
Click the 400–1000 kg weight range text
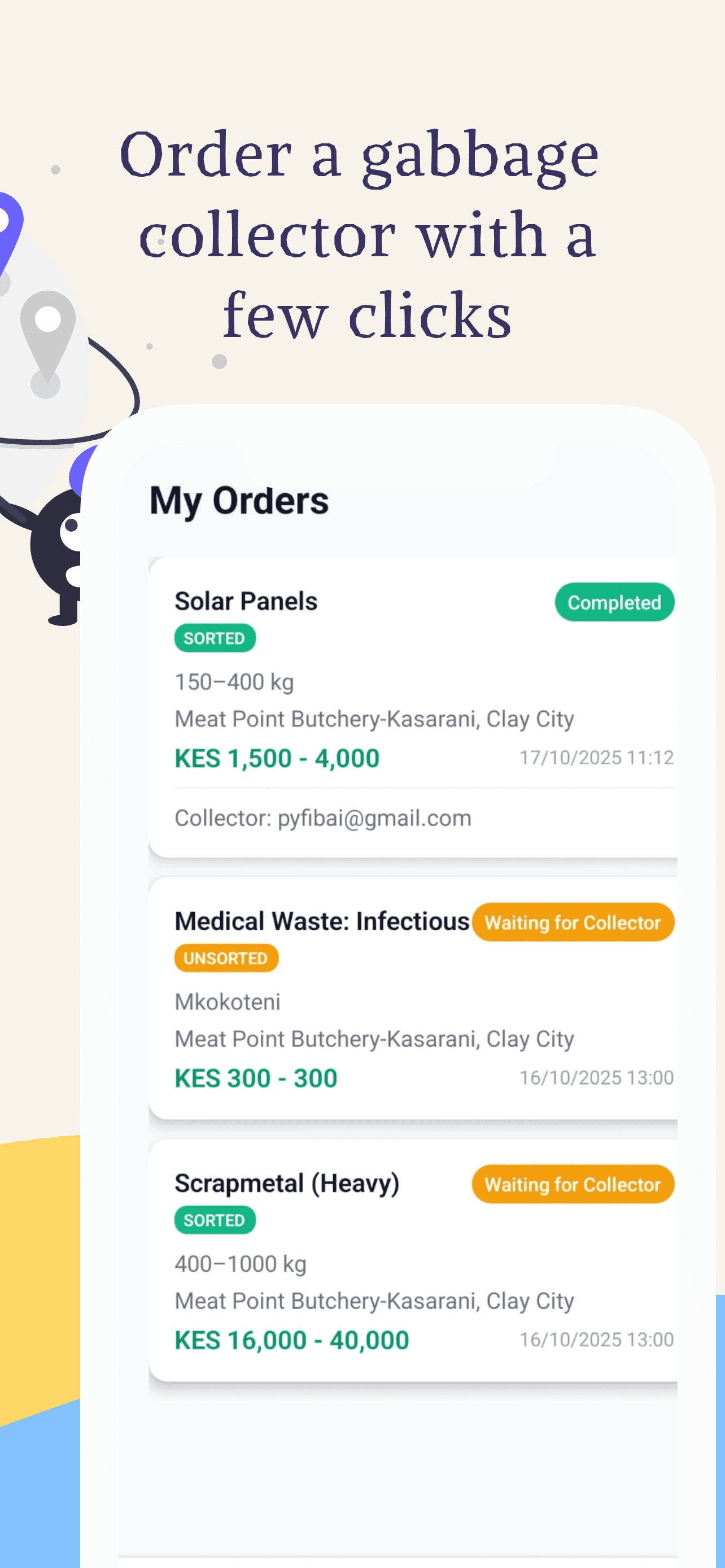pos(242,1263)
